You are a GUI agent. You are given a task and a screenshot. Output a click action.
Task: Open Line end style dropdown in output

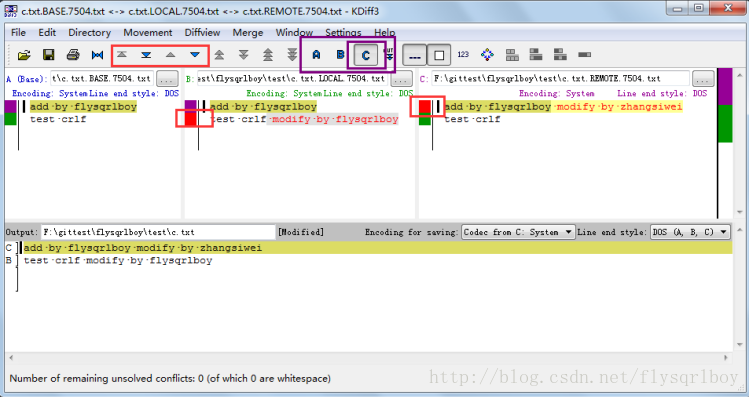690,232
